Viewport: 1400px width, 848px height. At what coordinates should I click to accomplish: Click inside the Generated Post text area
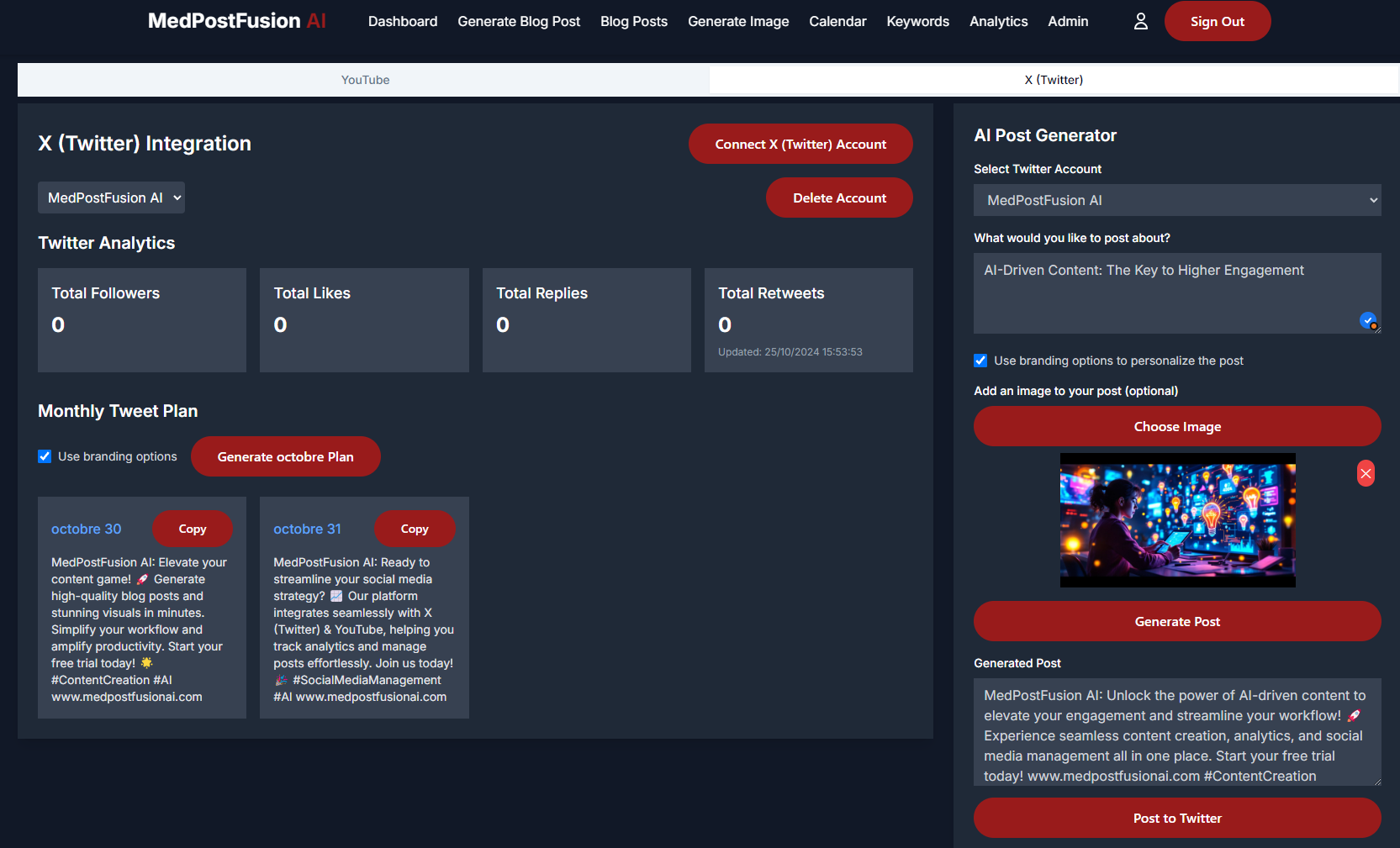[1177, 732]
